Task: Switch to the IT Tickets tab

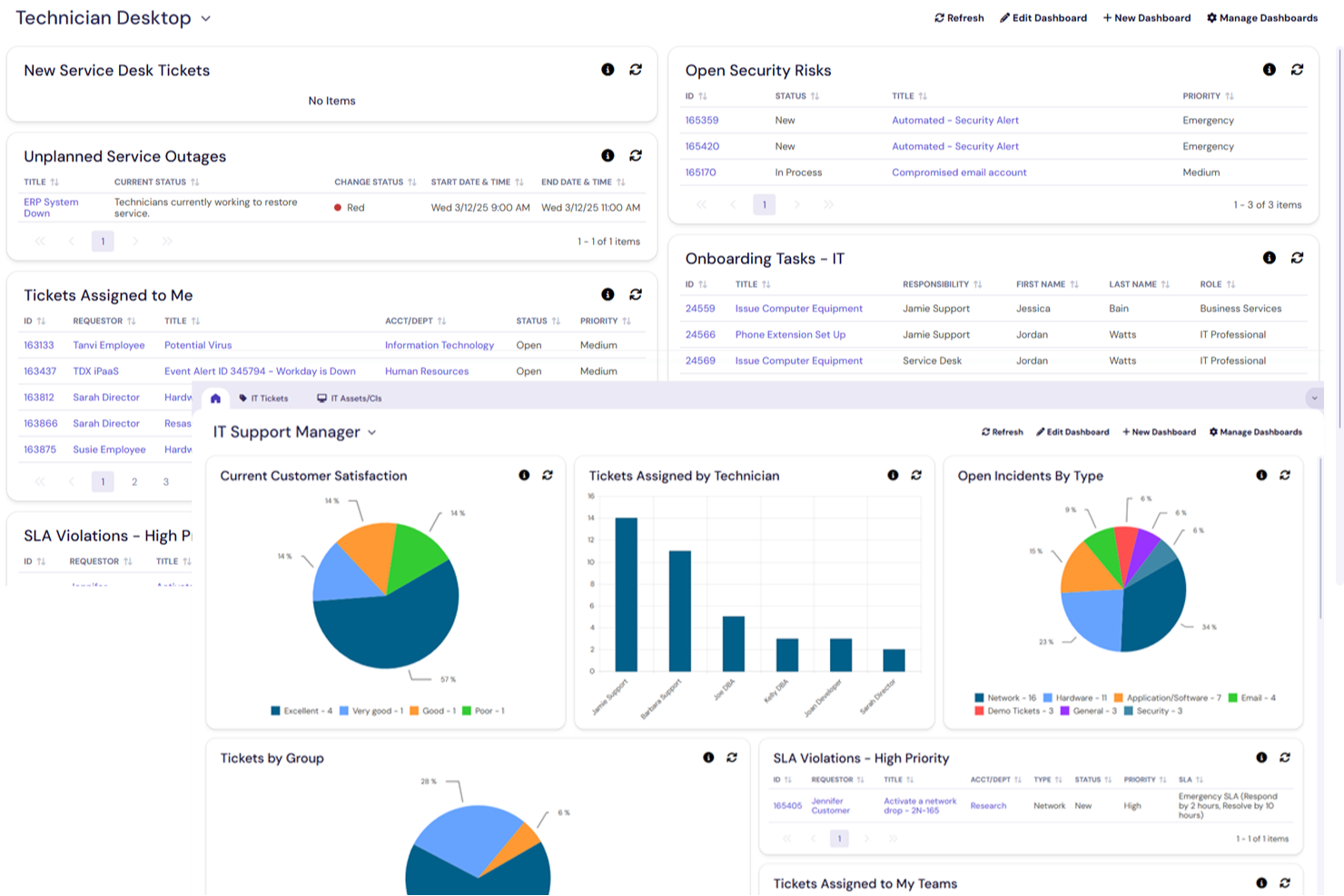Action: pyautogui.click(x=264, y=398)
